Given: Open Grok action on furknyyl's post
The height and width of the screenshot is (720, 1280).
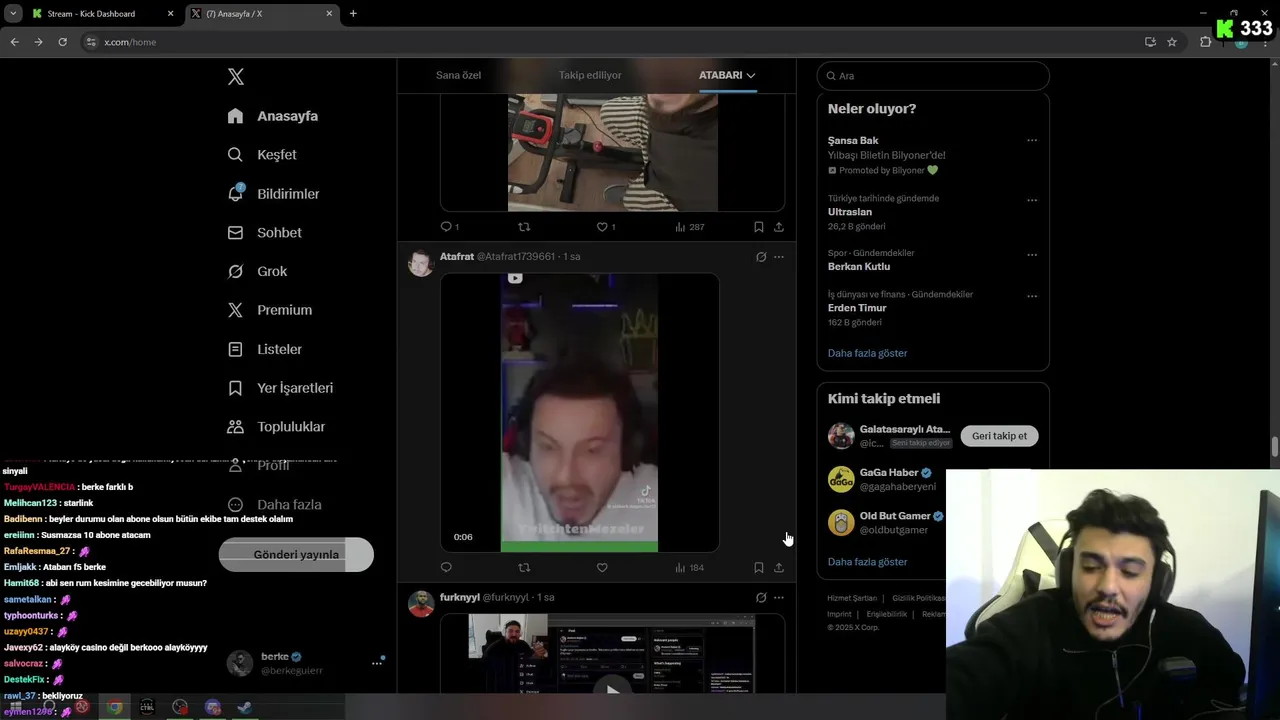Looking at the screenshot, I should (761, 598).
